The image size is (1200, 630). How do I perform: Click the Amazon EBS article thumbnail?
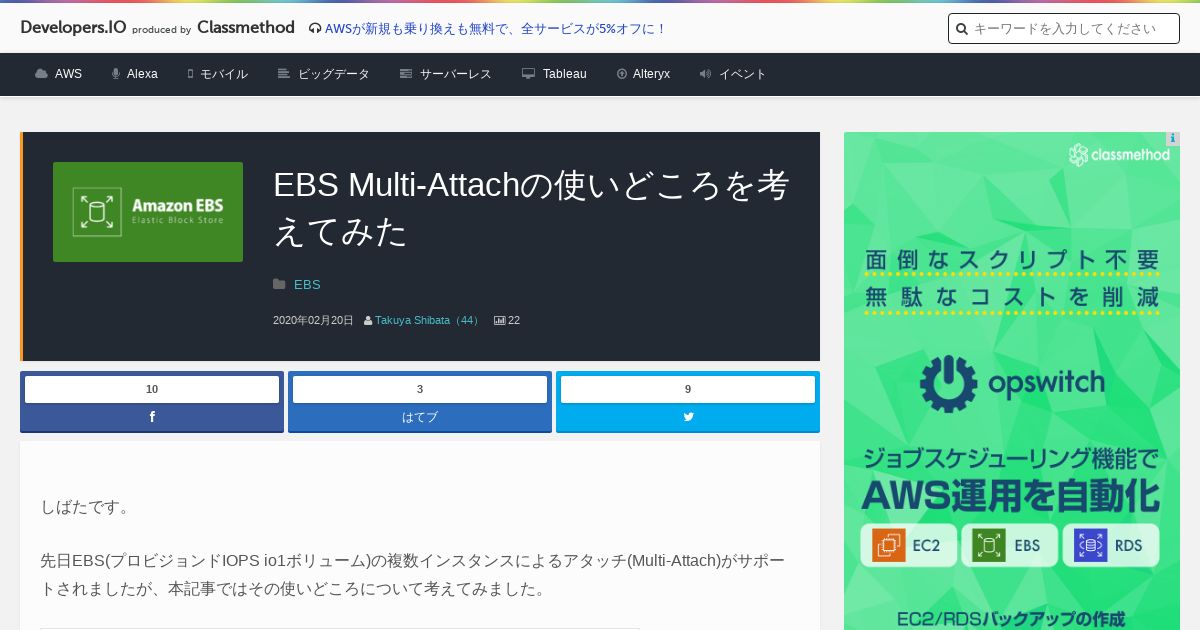pos(148,212)
